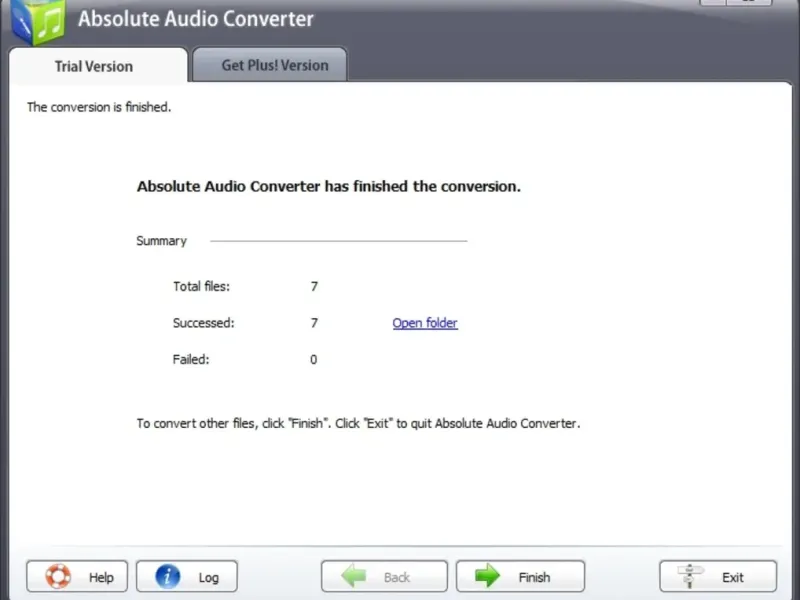
Task: Open the Get Plus! Version tab
Action: coord(270,65)
